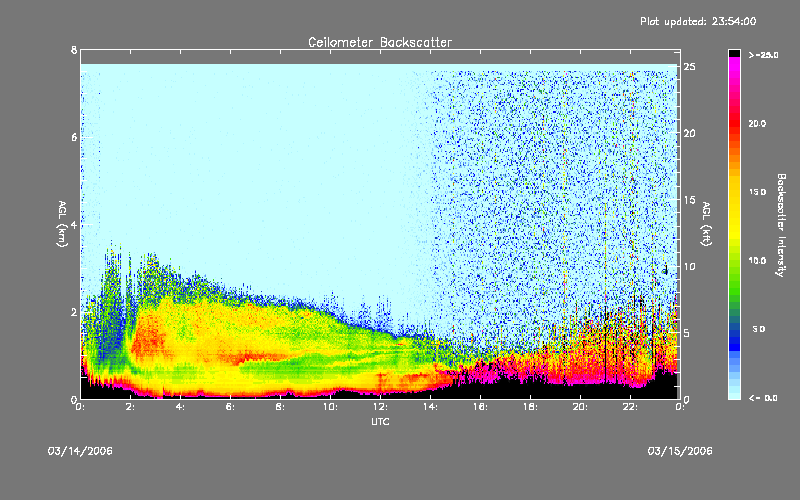800x500 pixels.
Task: Click the 15.0 value label on colorbar
Action: tap(757, 191)
